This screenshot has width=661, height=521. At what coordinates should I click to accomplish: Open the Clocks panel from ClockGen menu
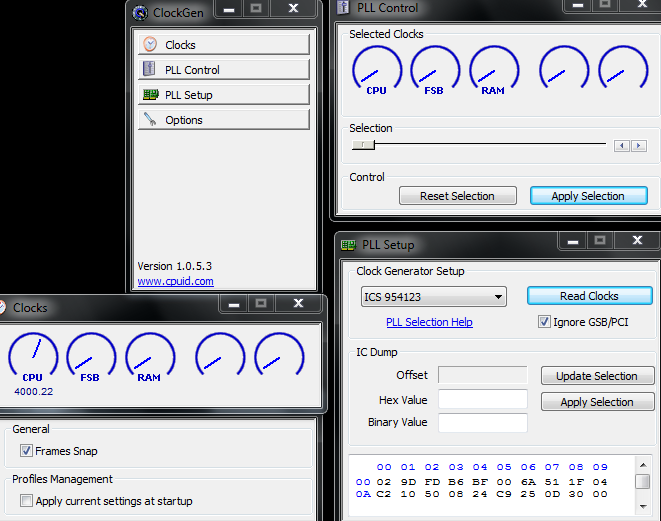224,45
